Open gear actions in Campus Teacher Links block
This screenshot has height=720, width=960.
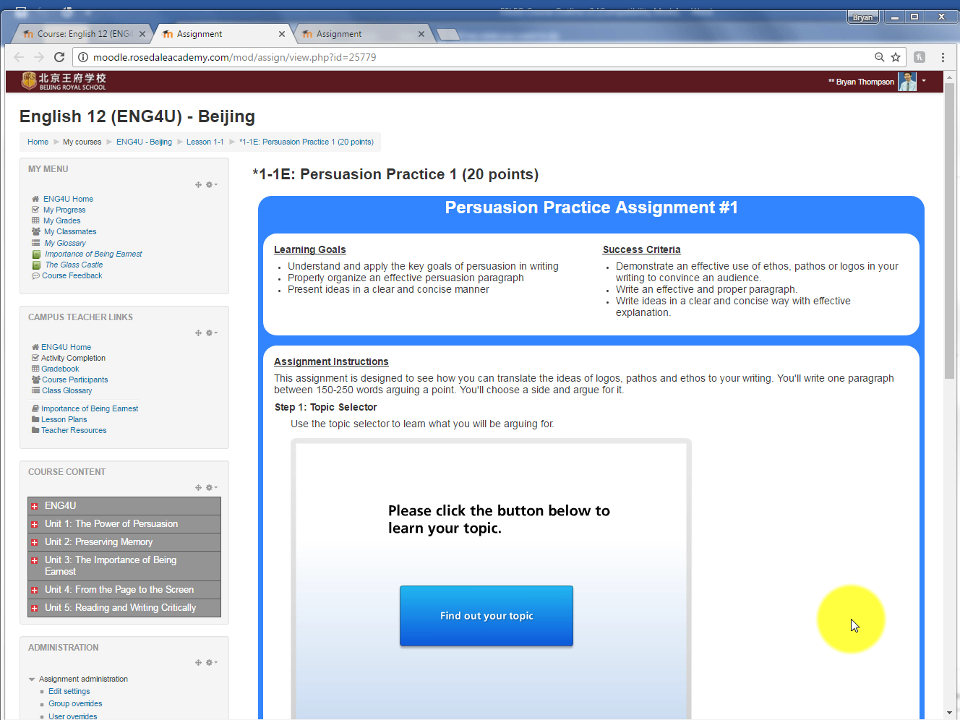pos(211,332)
